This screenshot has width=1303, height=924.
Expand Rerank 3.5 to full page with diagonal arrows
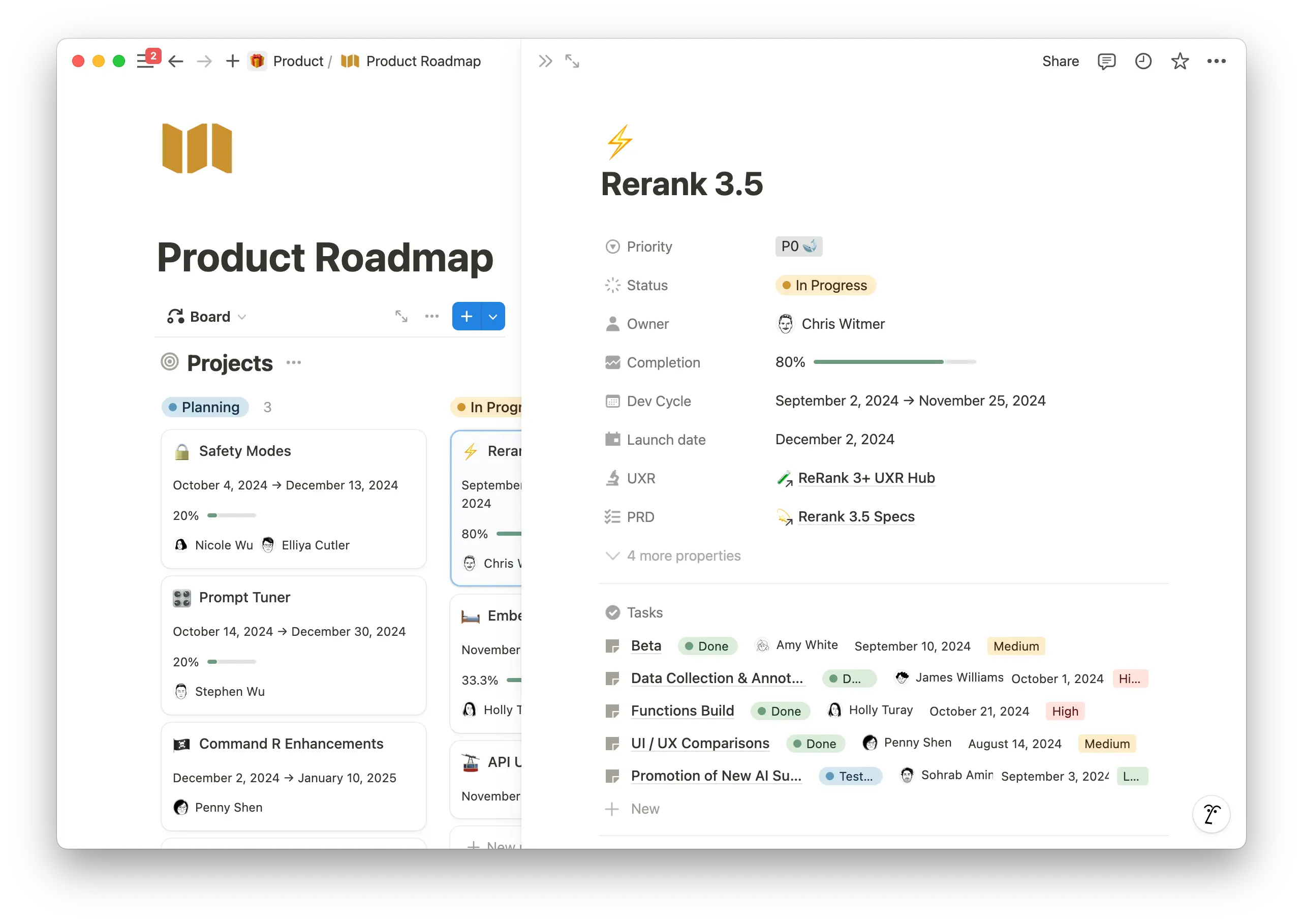pyautogui.click(x=572, y=61)
